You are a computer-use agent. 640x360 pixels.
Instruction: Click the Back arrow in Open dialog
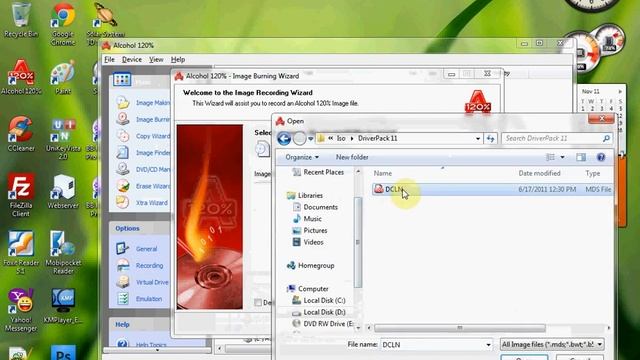[x=284, y=138]
